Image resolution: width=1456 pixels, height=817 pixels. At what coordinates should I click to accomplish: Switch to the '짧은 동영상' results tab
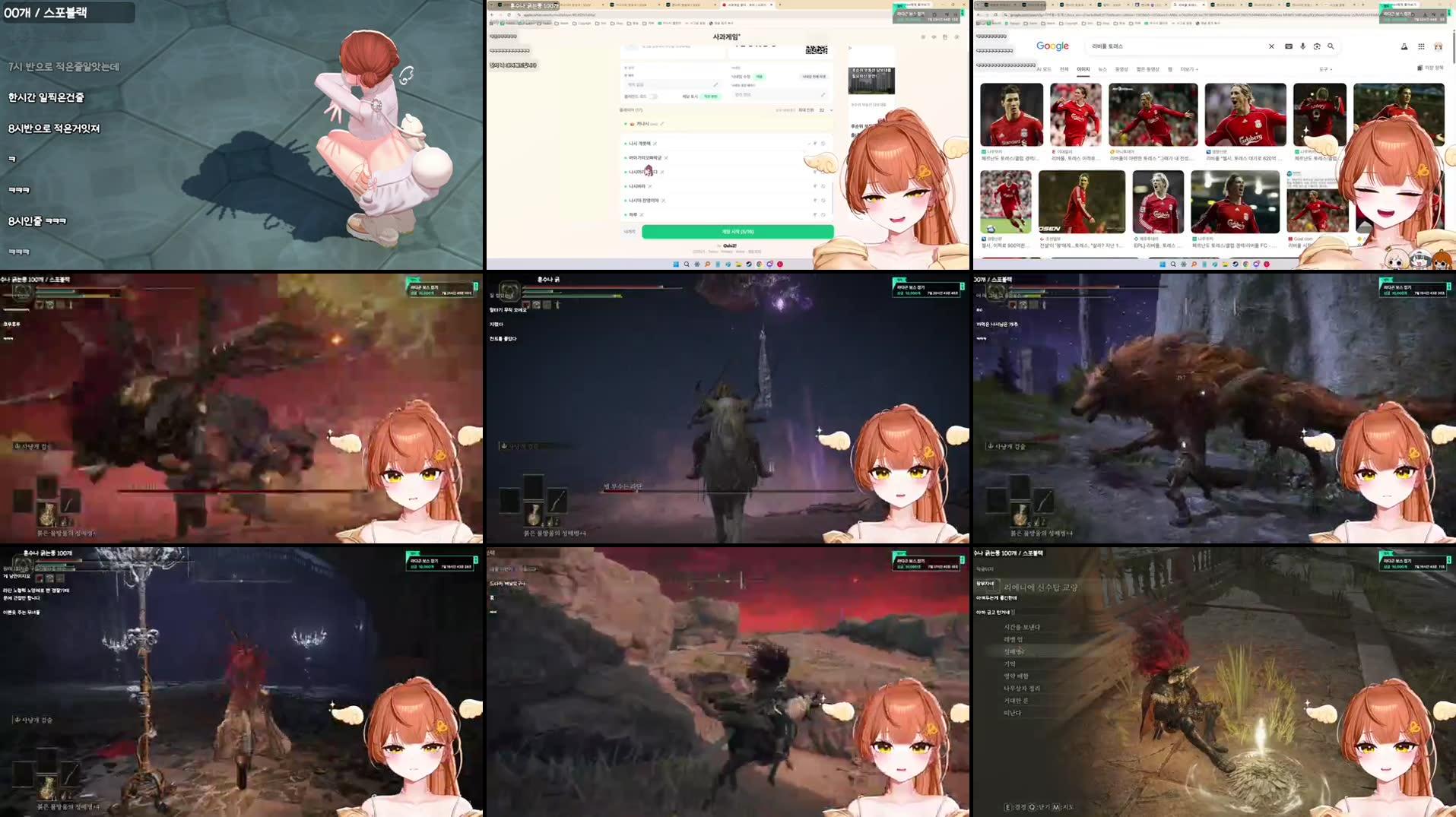(x=1148, y=69)
